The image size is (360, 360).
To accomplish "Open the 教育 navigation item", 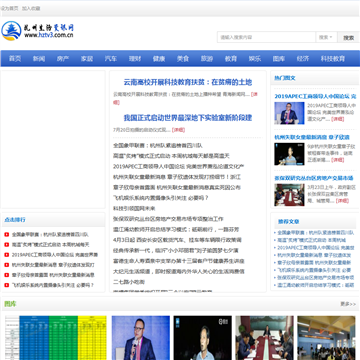I will coord(231,59).
